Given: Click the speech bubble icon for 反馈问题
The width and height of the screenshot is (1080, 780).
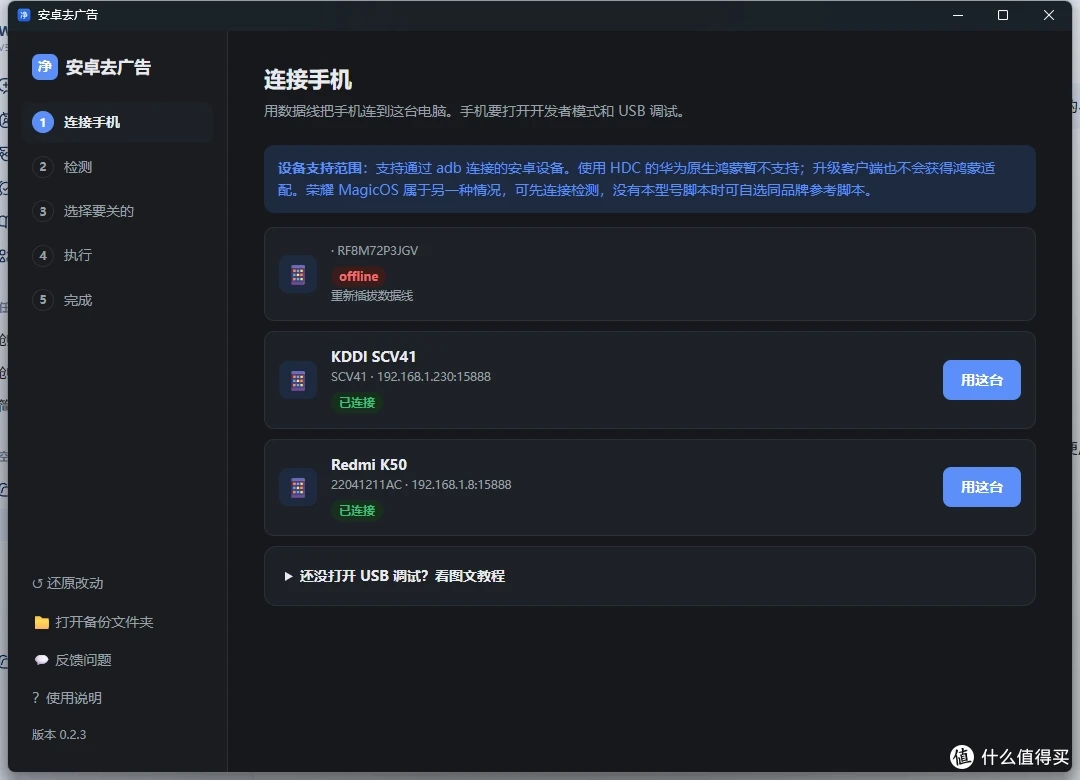Looking at the screenshot, I should tap(41, 660).
